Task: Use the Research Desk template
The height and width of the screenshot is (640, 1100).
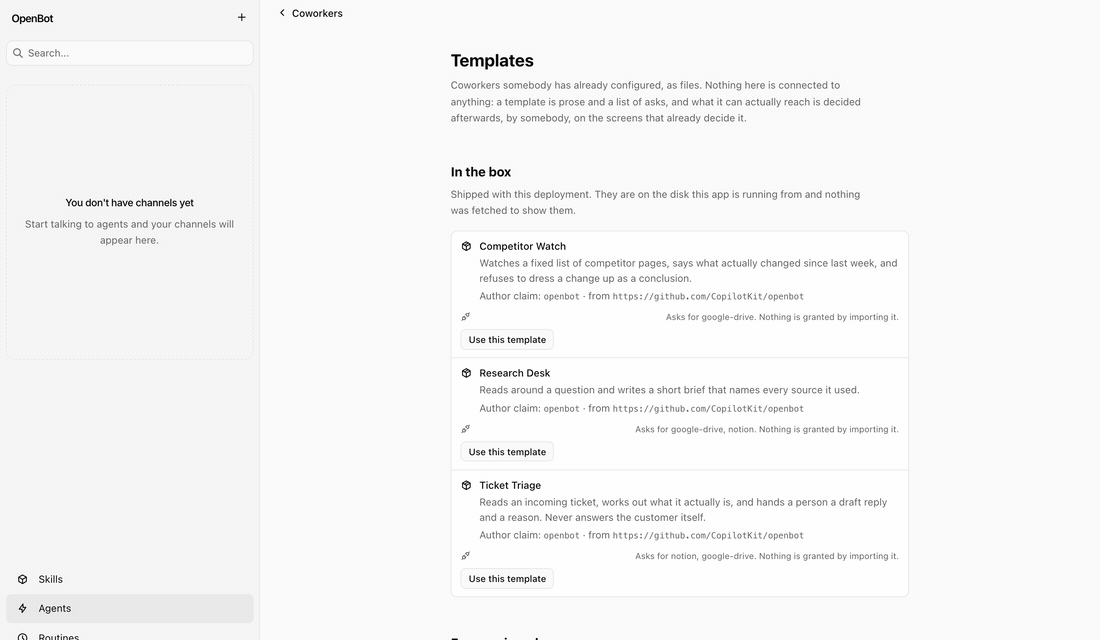Action: (x=507, y=452)
